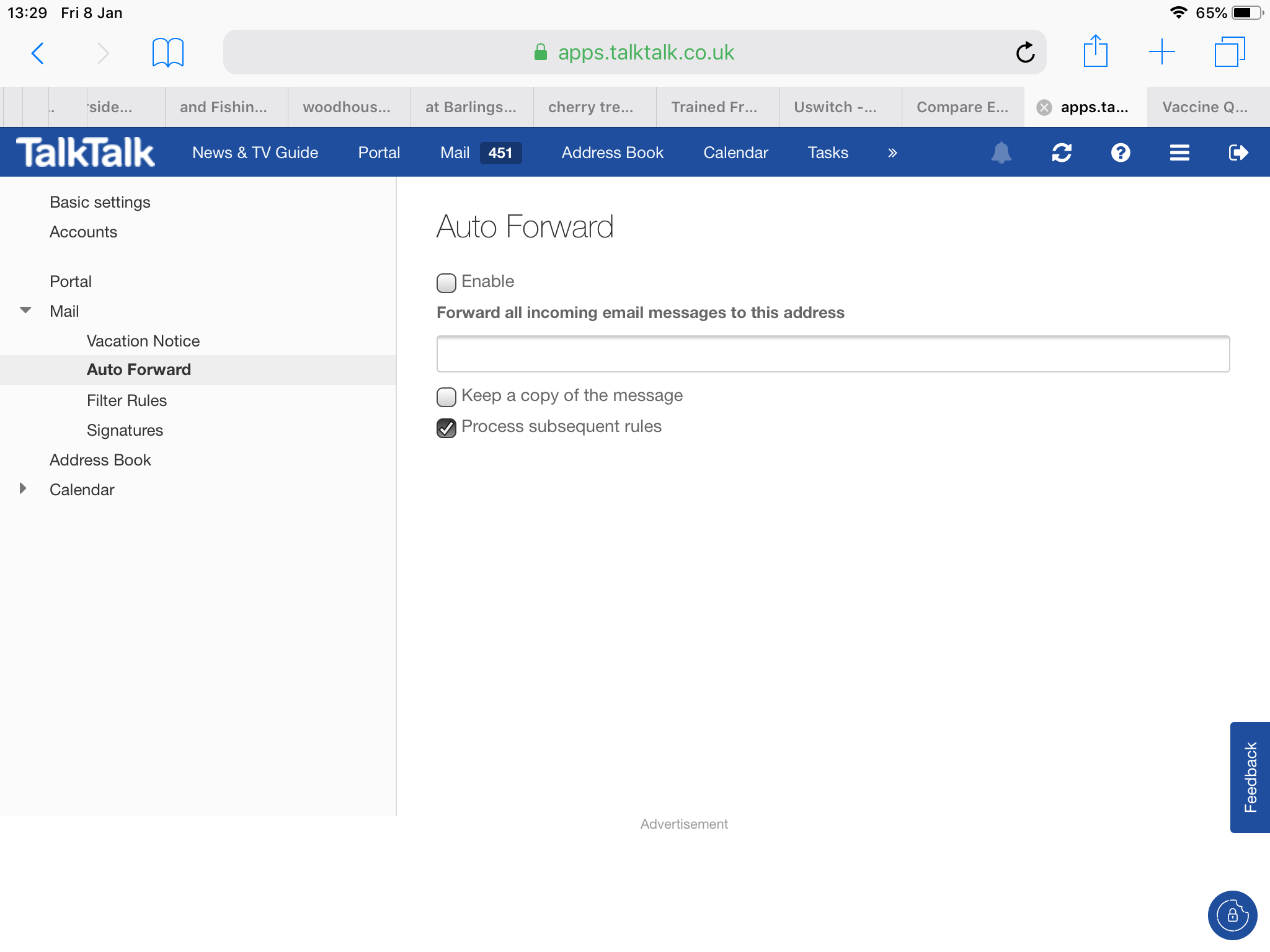
Task: Open Filter Rules settings
Action: tap(127, 400)
